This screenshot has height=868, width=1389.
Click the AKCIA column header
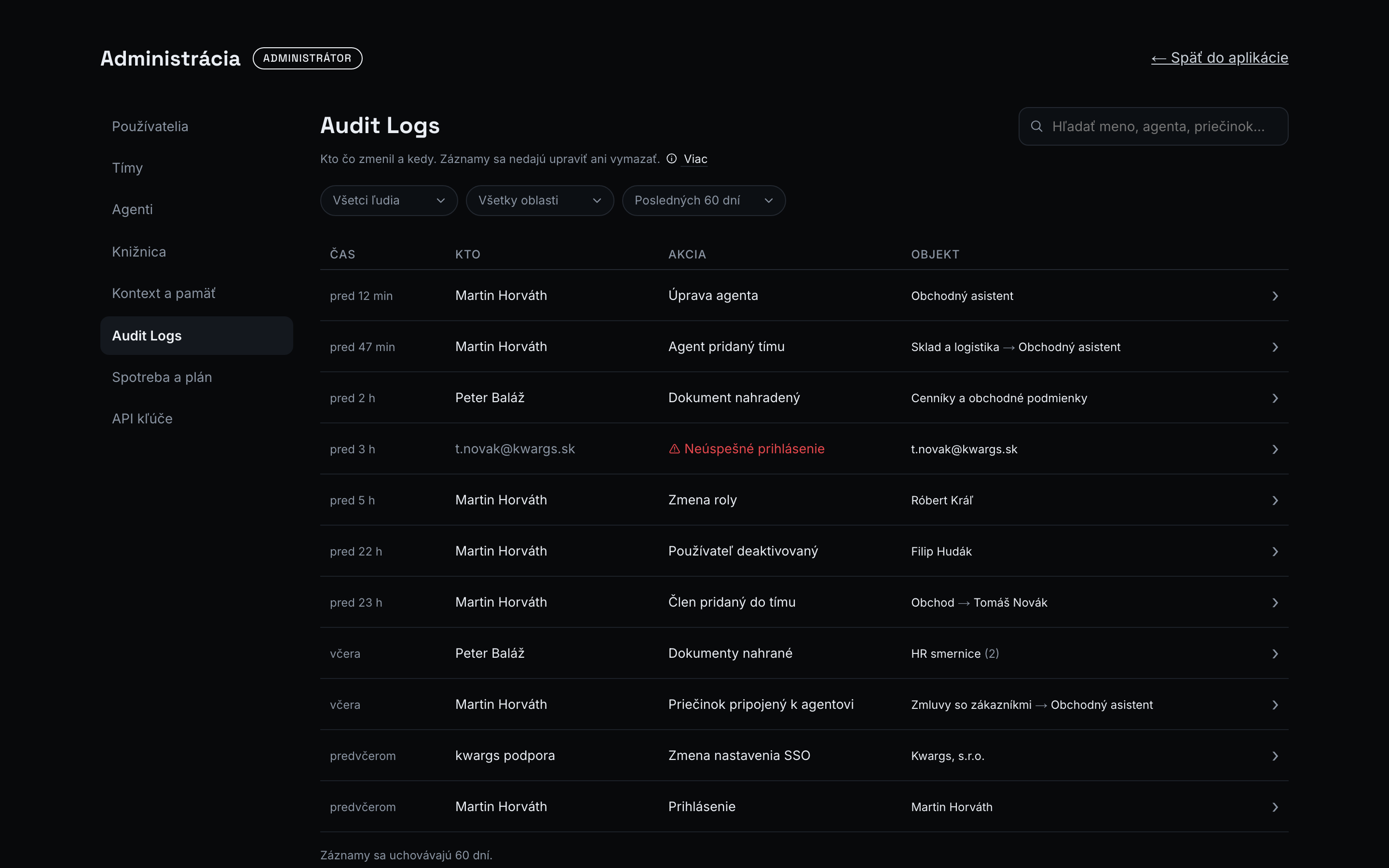pyautogui.click(x=687, y=254)
